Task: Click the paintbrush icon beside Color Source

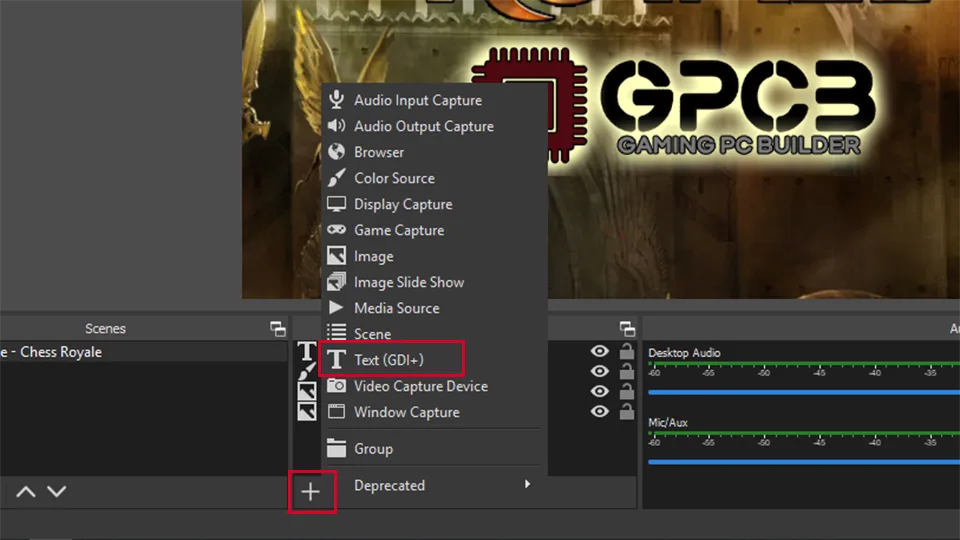Action: tap(336, 178)
